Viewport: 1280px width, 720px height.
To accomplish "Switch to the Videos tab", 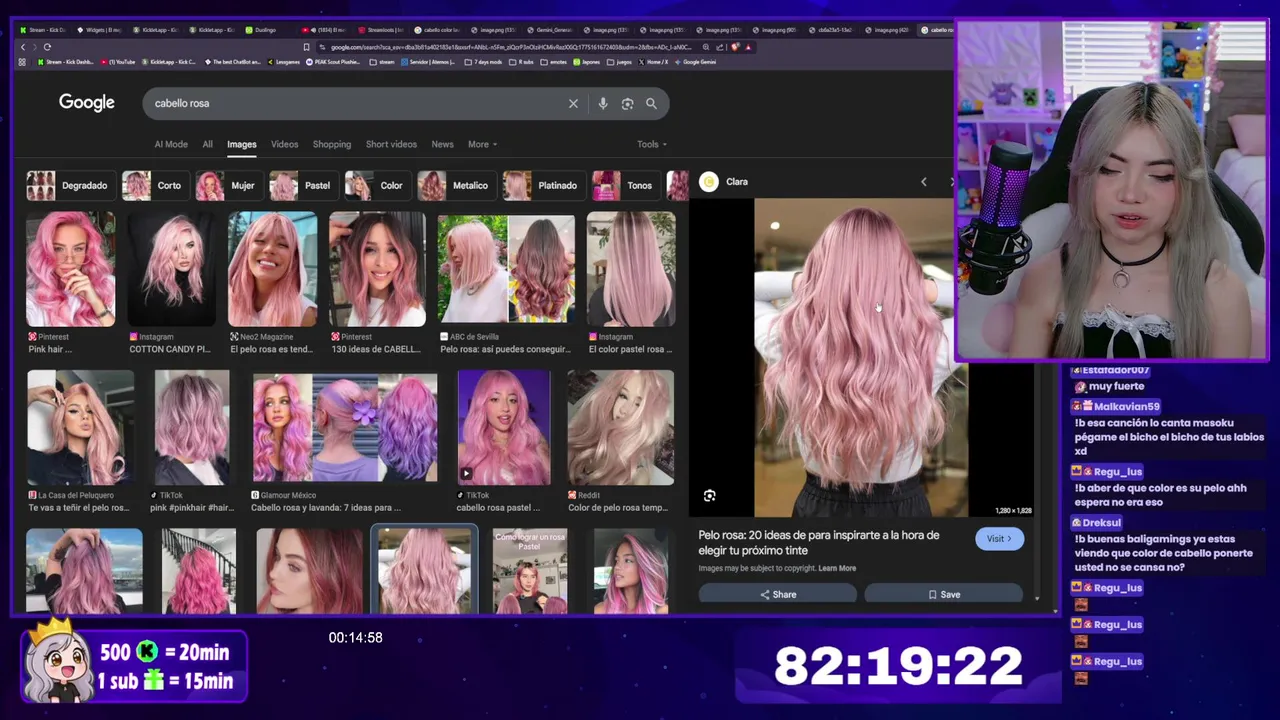I will coord(284,144).
